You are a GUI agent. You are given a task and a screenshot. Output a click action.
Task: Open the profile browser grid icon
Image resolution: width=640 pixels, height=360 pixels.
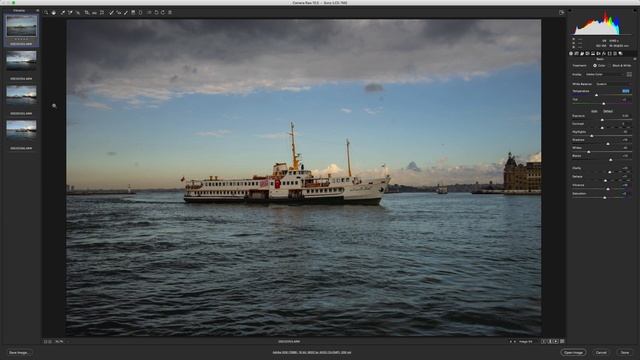[629, 74]
